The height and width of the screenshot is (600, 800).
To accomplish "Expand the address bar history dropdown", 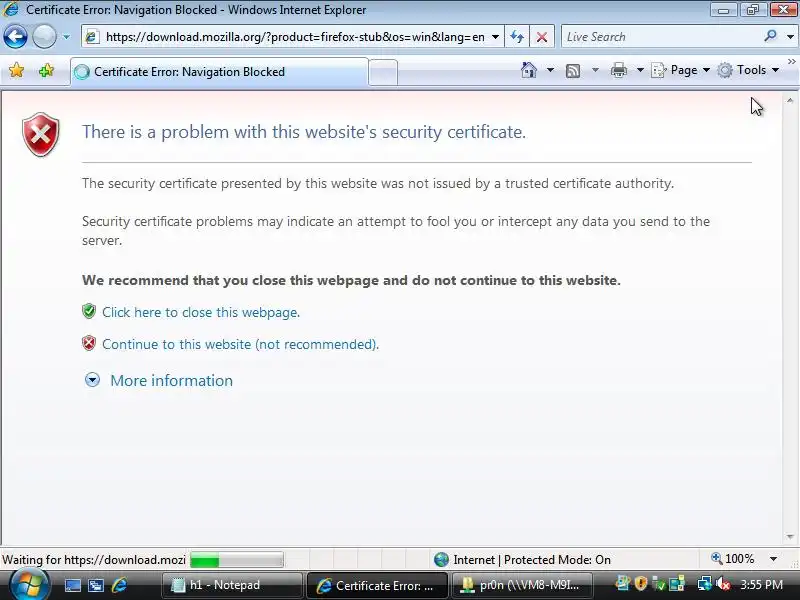I will point(495,37).
